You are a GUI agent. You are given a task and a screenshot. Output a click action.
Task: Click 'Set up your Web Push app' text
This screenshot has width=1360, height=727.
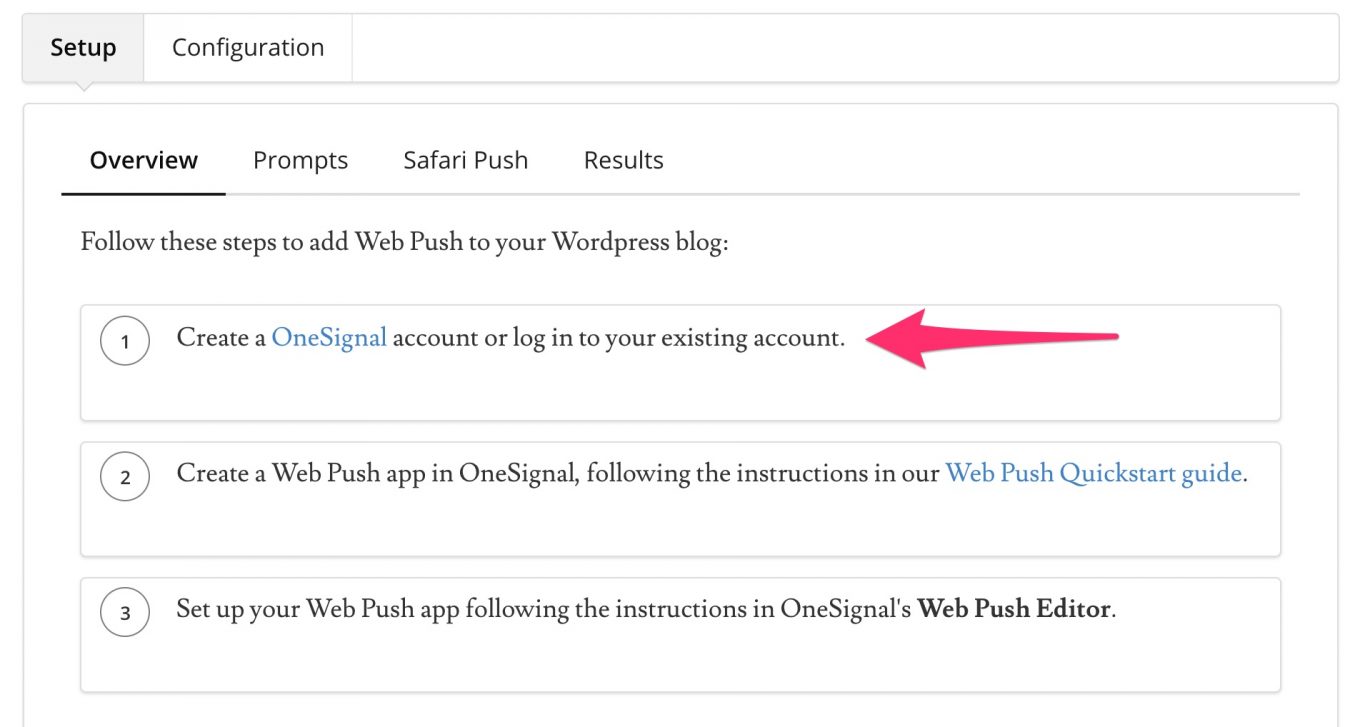pyautogui.click(x=318, y=609)
